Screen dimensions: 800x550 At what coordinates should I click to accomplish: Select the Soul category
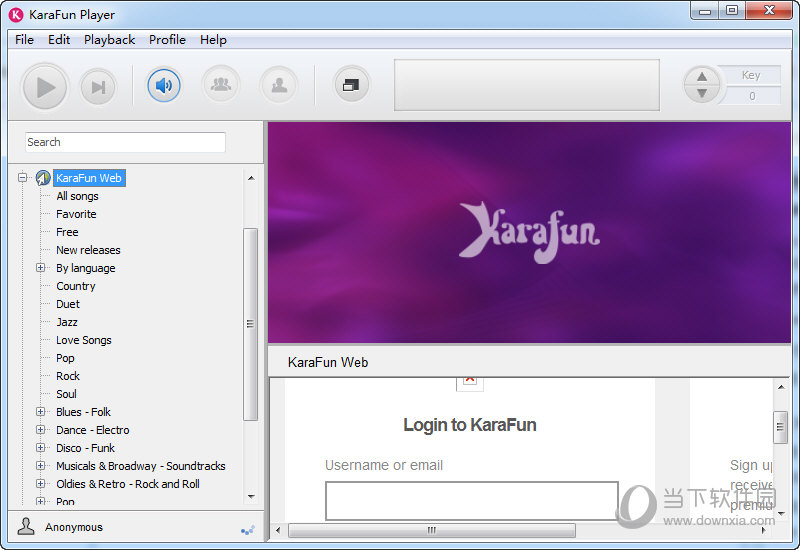point(66,394)
